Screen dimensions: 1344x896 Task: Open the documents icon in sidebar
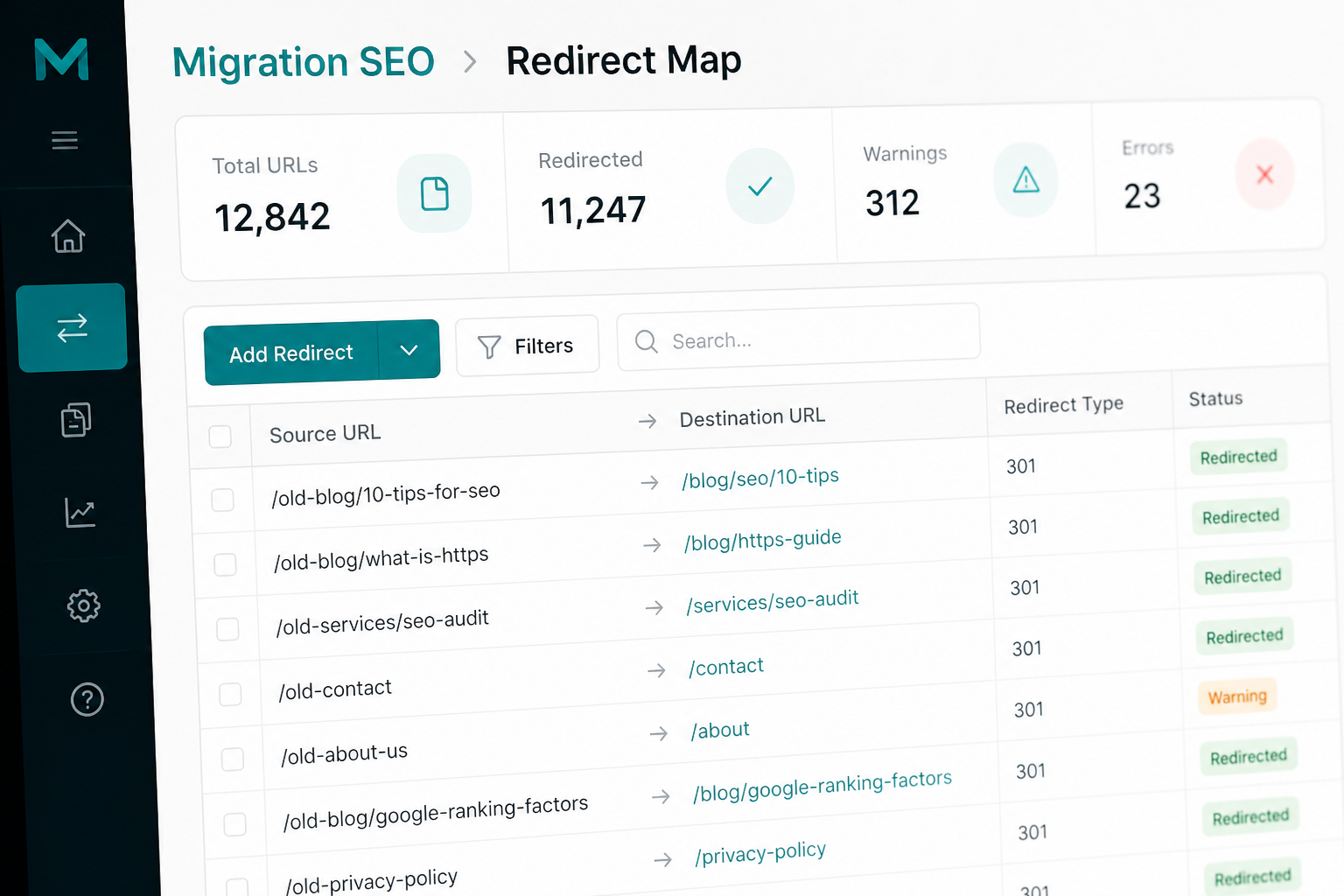(x=76, y=420)
